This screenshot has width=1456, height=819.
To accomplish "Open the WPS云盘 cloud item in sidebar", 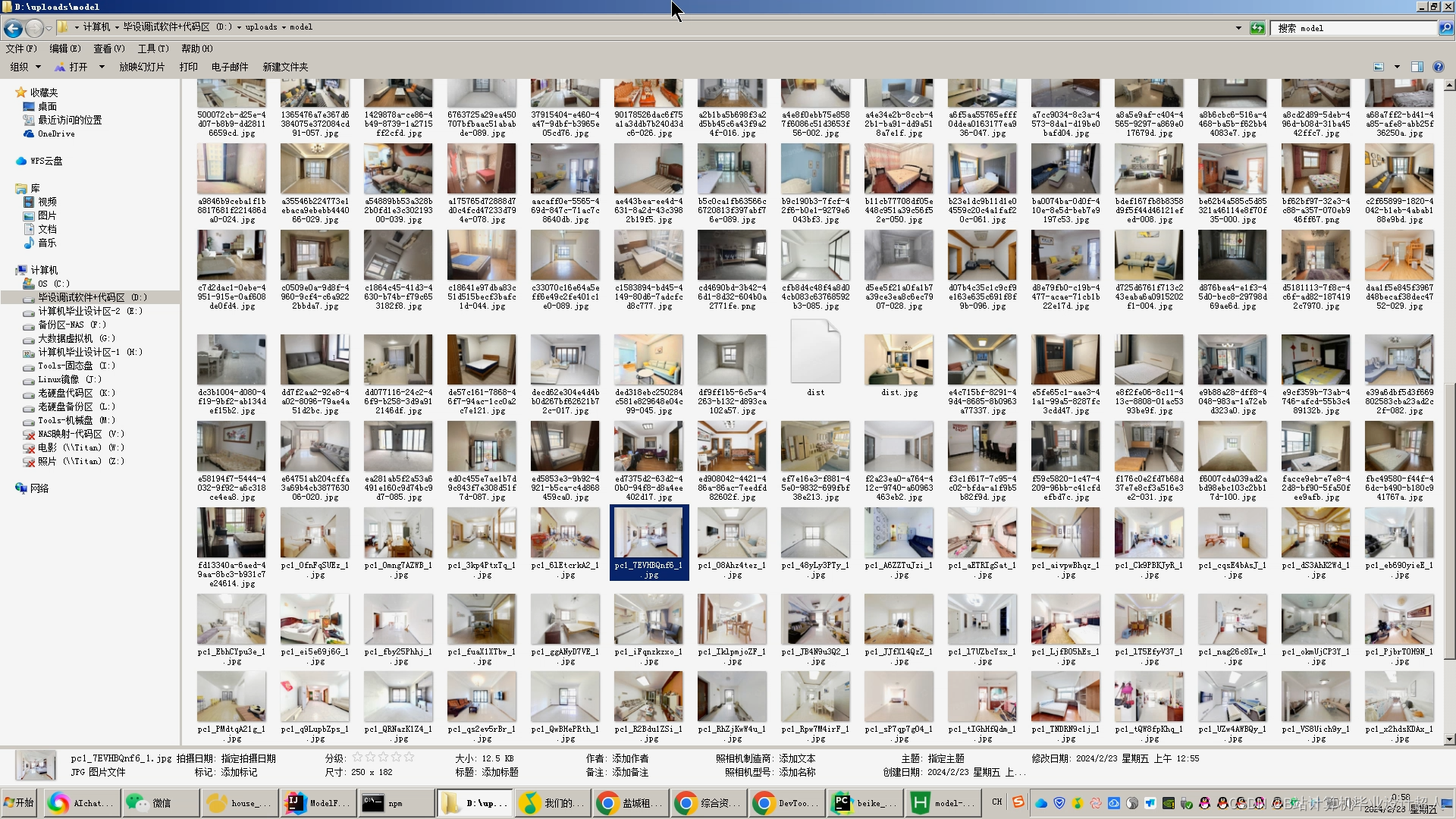I will pos(45,161).
